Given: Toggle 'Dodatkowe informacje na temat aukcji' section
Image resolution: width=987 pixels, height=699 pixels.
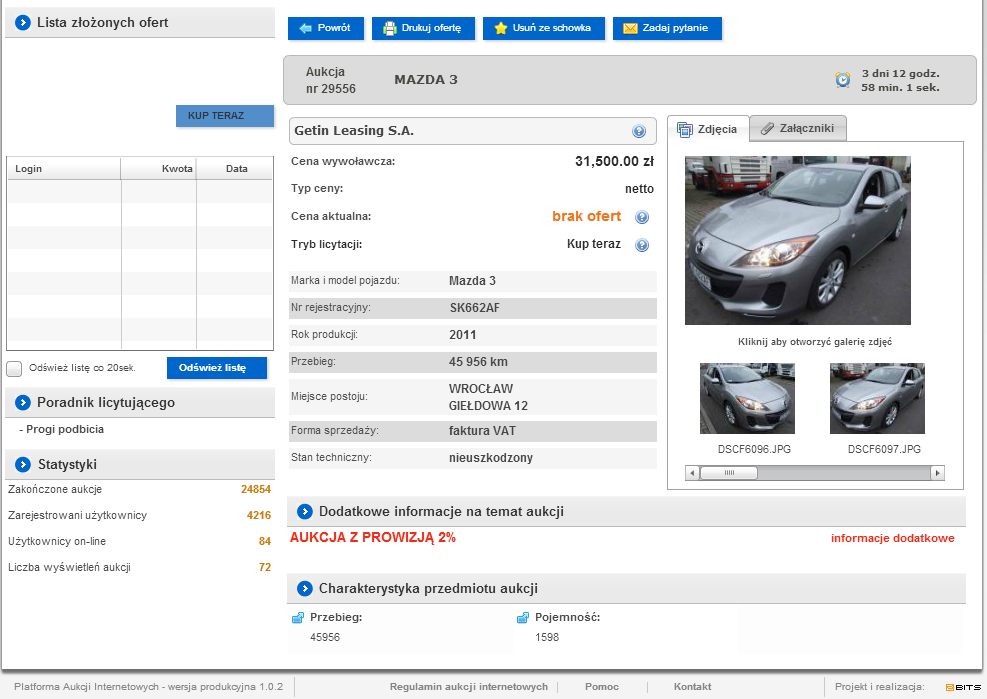Looking at the screenshot, I should (x=304, y=512).
